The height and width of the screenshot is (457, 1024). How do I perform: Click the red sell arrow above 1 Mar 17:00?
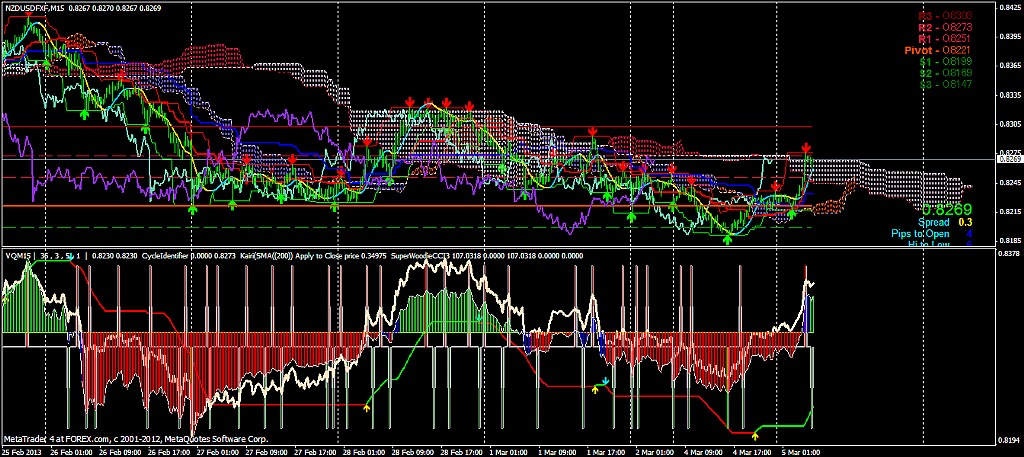tap(593, 132)
